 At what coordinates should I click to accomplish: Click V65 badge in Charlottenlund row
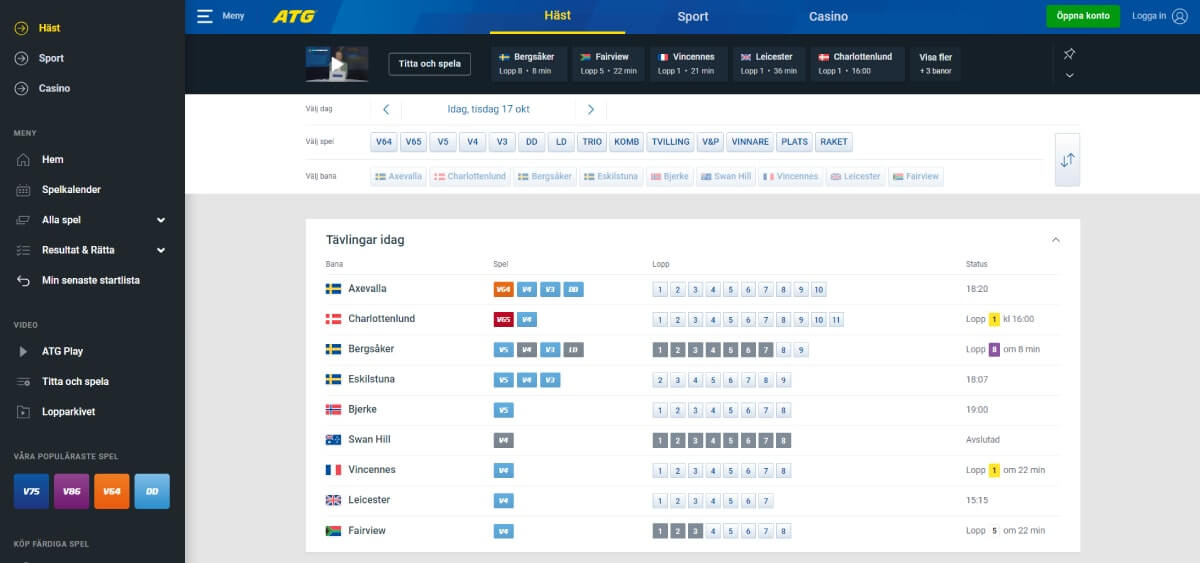pyautogui.click(x=504, y=320)
